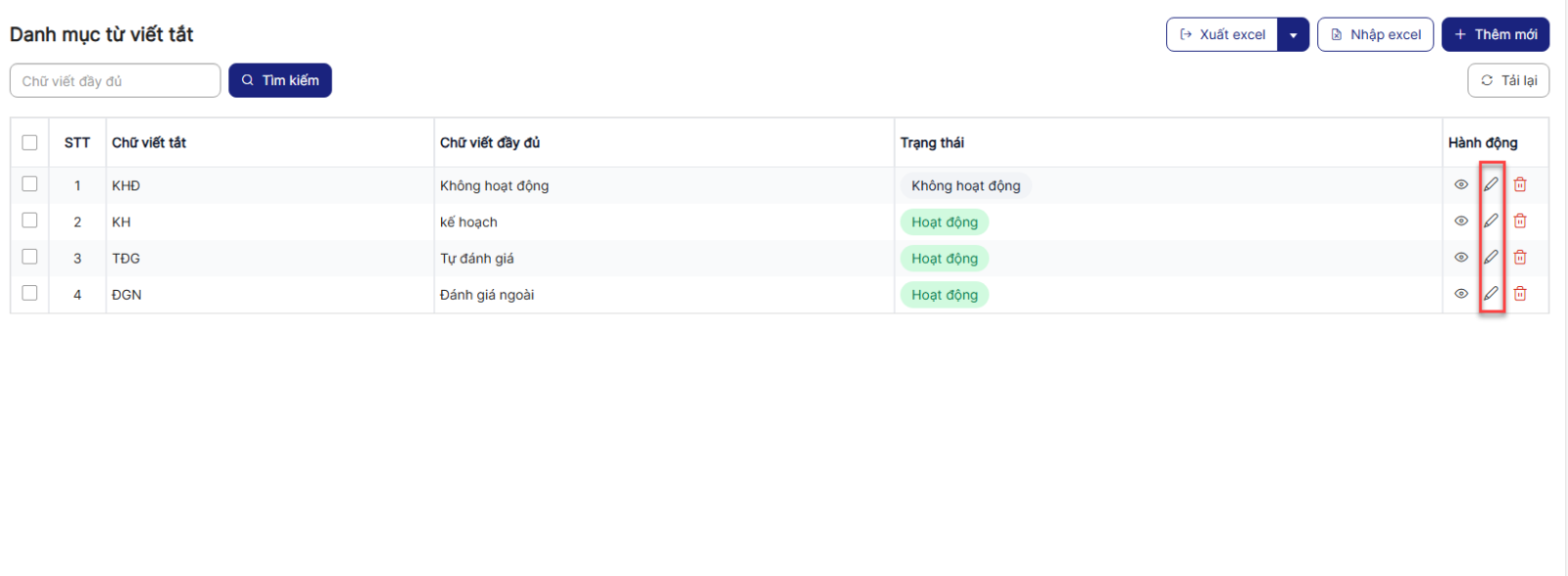View details via eye icon for TĐG row

(1461, 258)
